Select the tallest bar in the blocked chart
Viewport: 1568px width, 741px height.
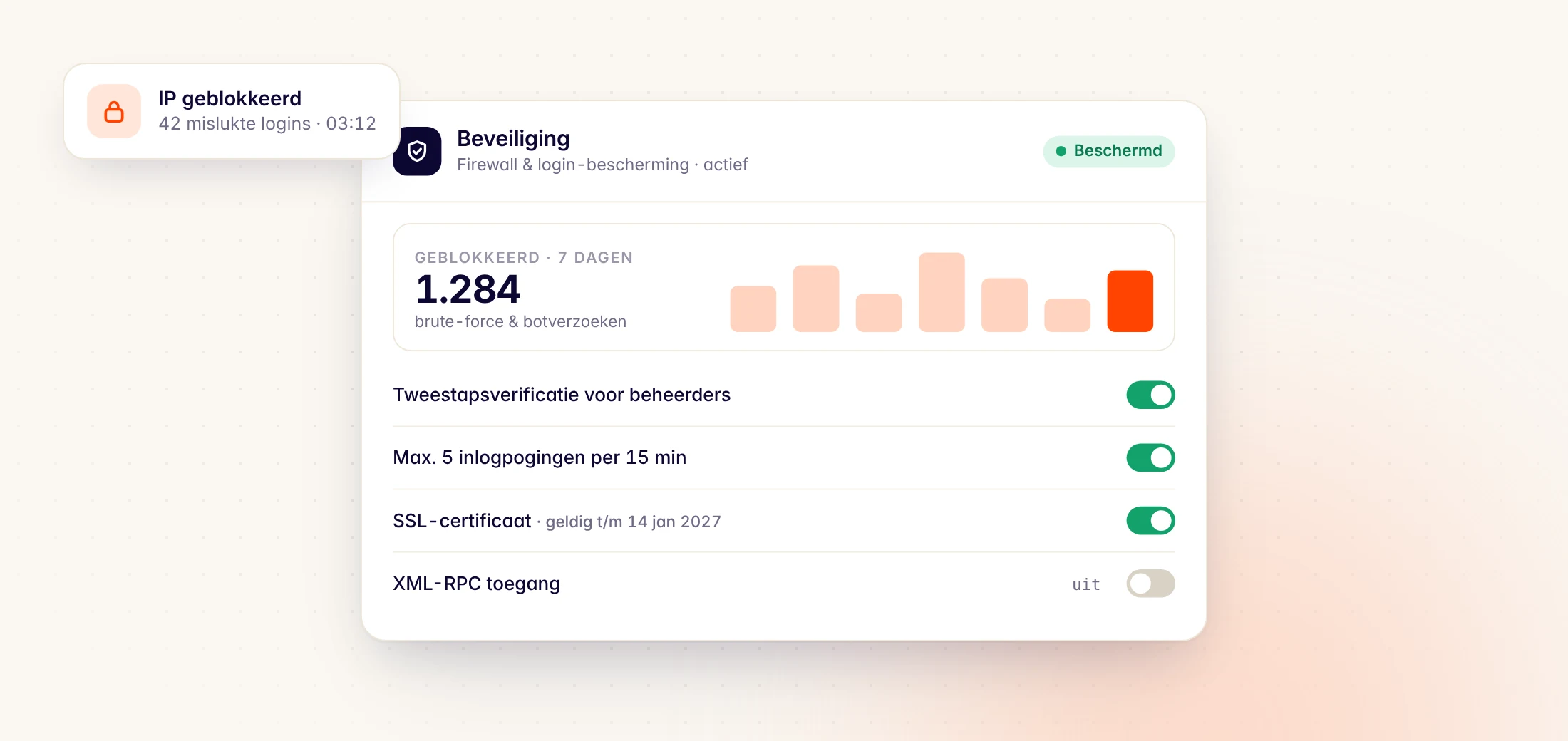[x=942, y=292]
